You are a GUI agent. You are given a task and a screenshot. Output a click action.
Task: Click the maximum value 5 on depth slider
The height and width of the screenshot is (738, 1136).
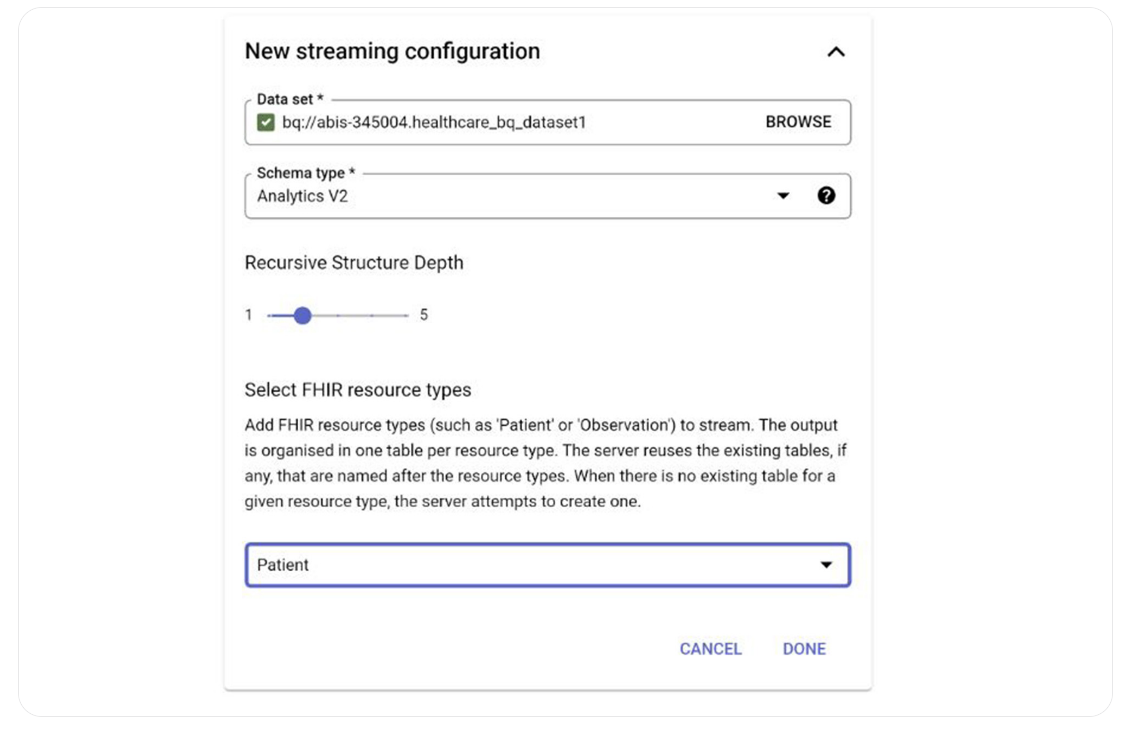click(x=422, y=313)
